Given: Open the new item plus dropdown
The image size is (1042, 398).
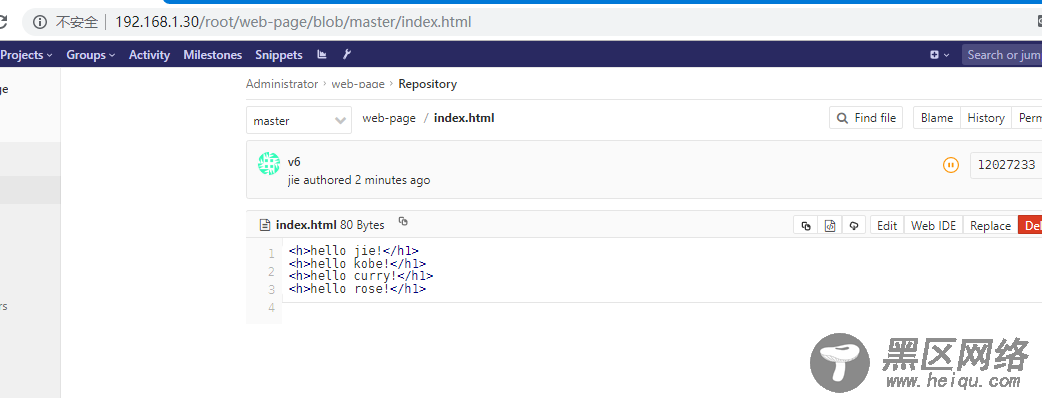Looking at the screenshot, I should coord(940,55).
